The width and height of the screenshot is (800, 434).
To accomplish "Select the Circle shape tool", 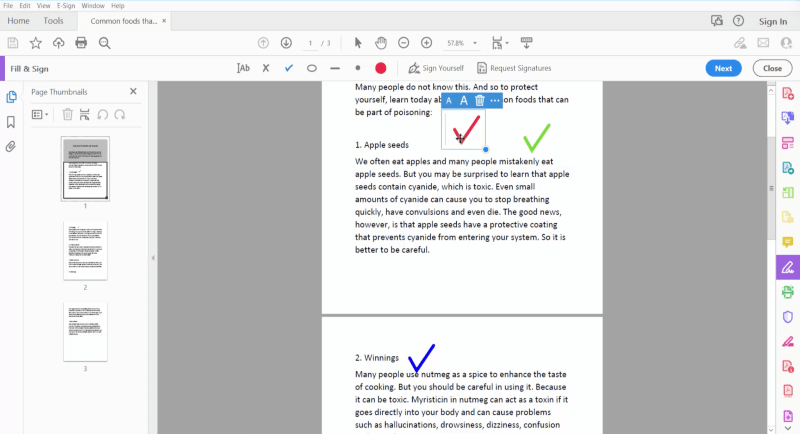I will pyautogui.click(x=312, y=68).
